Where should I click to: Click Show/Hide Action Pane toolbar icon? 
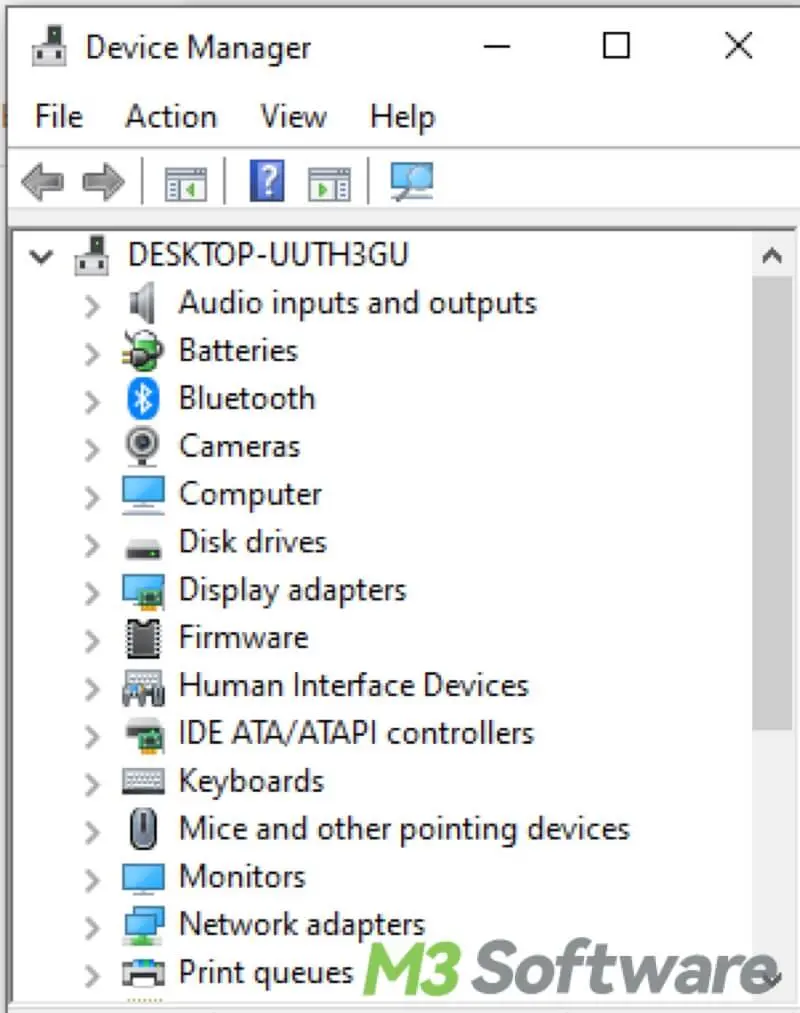[x=330, y=184]
